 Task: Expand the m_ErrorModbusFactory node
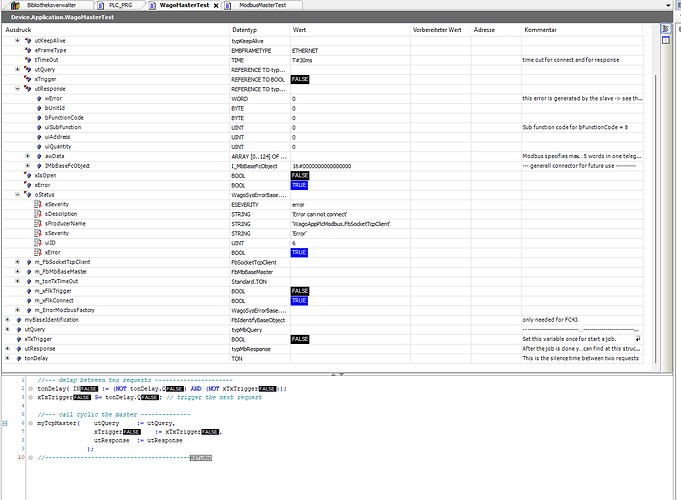[x=17, y=310]
